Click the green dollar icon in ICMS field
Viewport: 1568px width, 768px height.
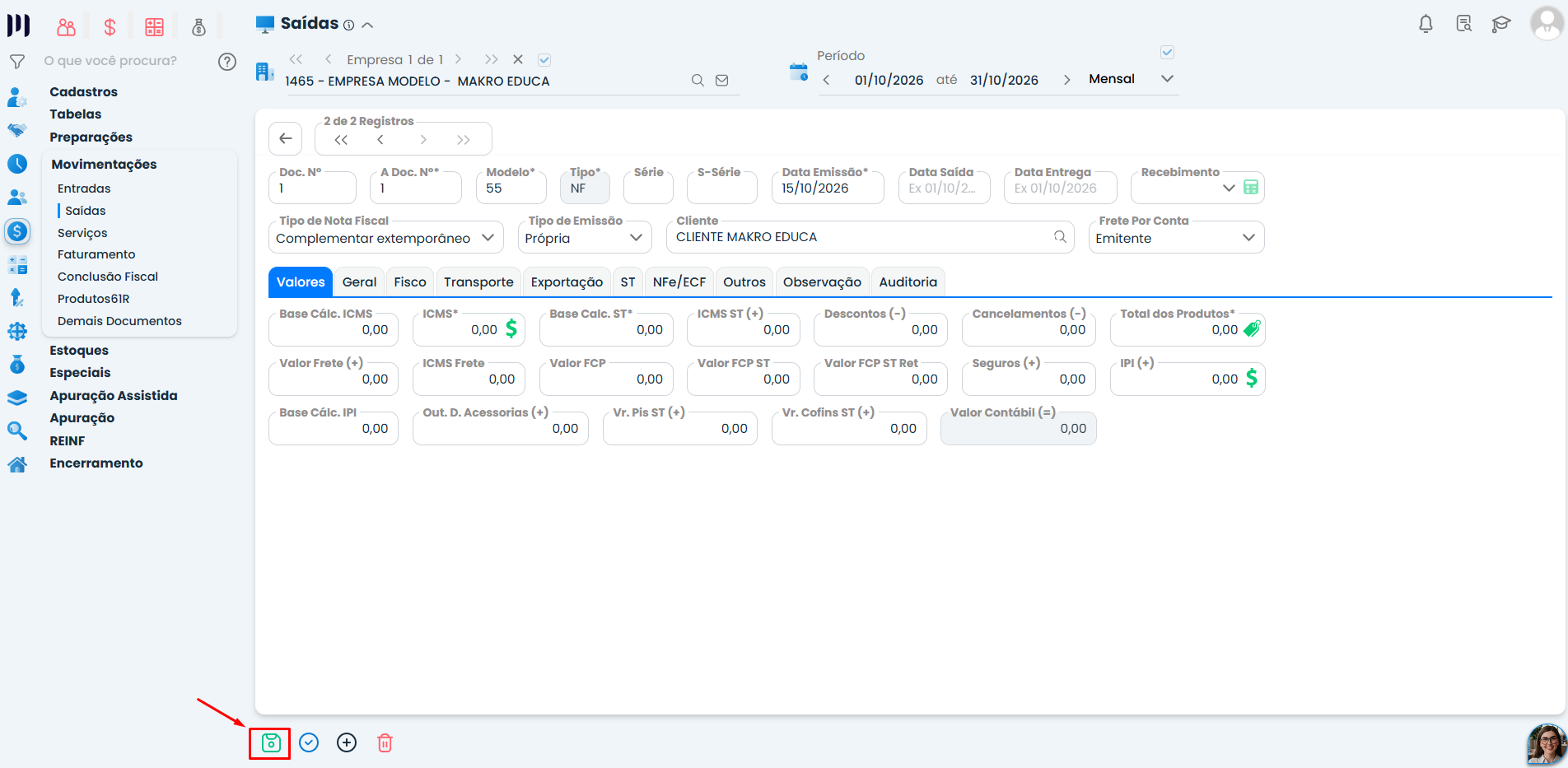(x=511, y=329)
